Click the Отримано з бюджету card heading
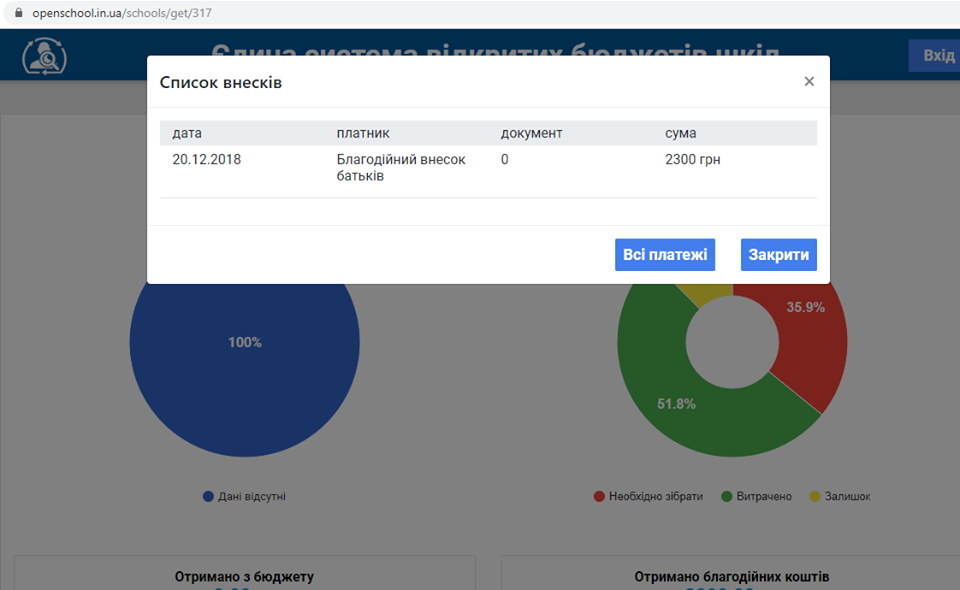The image size is (960, 590). pos(244,577)
